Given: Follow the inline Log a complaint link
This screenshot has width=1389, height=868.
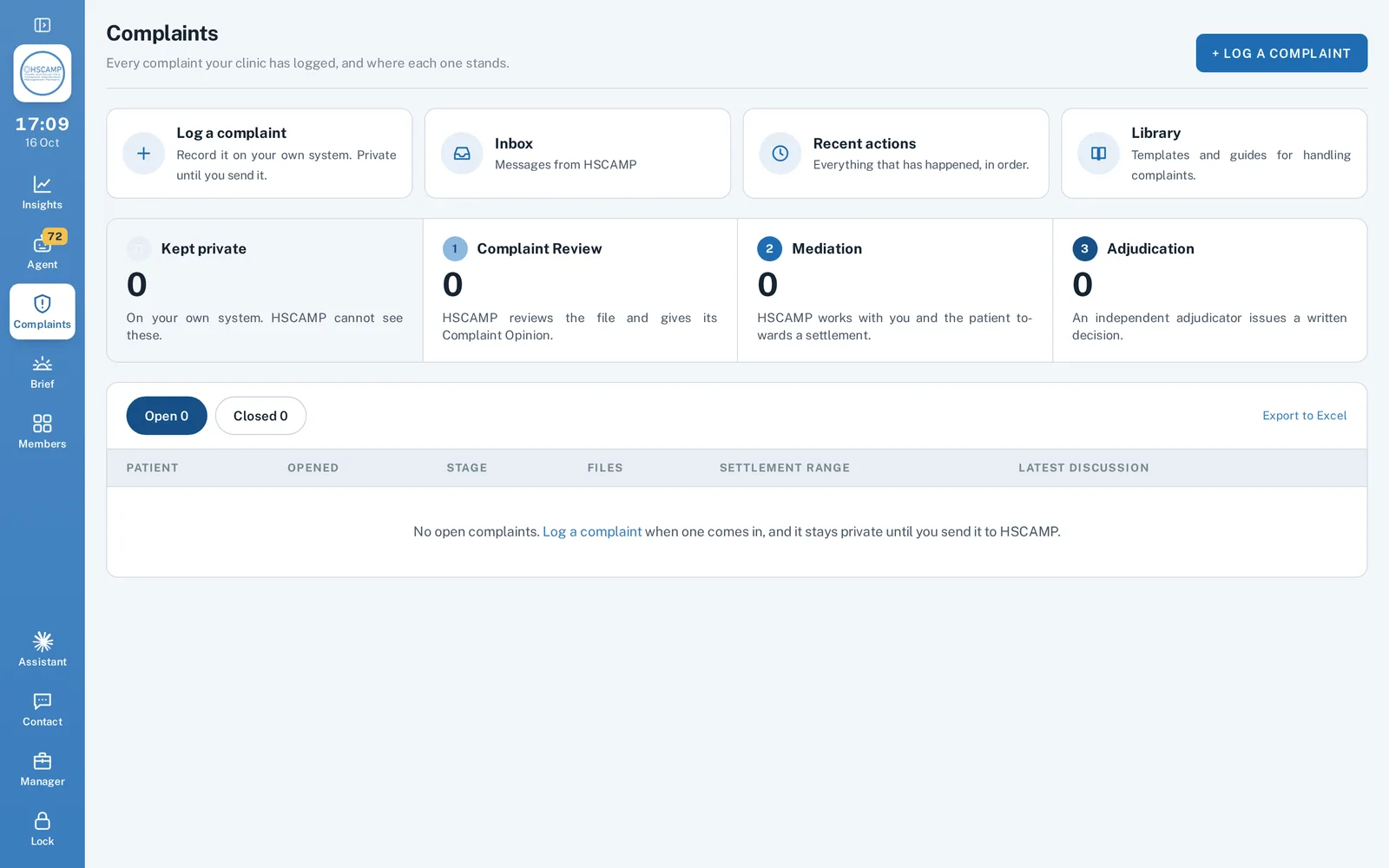Looking at the screenshot, I should (592, 531).
